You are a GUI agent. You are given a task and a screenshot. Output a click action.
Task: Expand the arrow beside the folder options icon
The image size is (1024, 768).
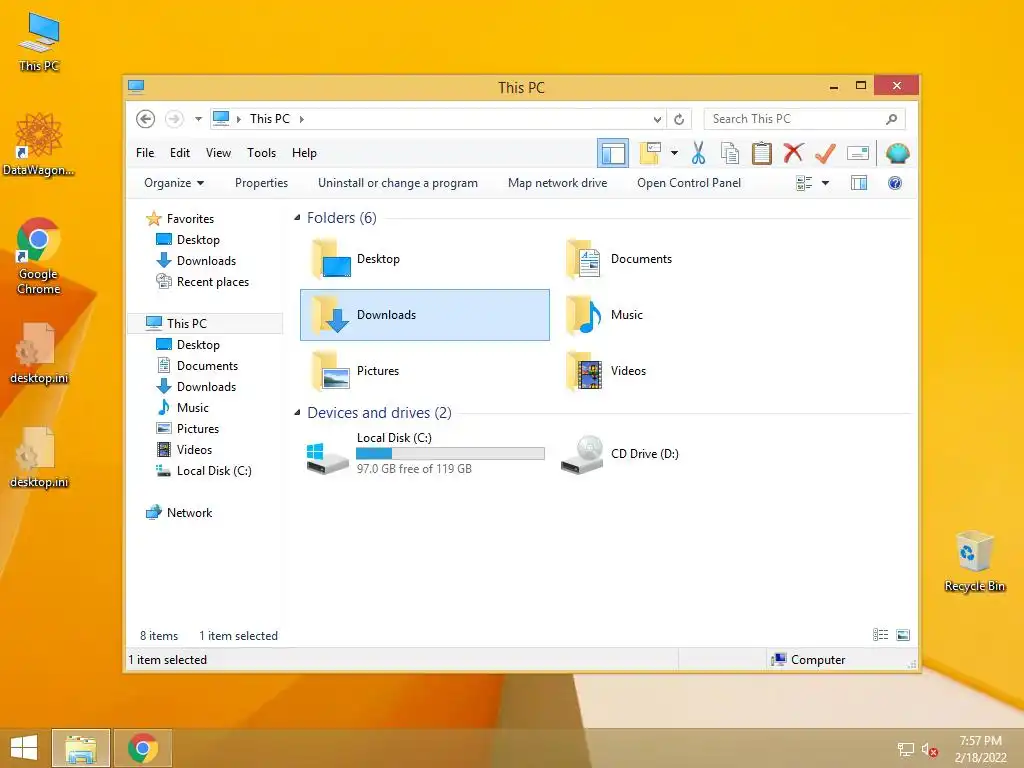tap(674, 153)
